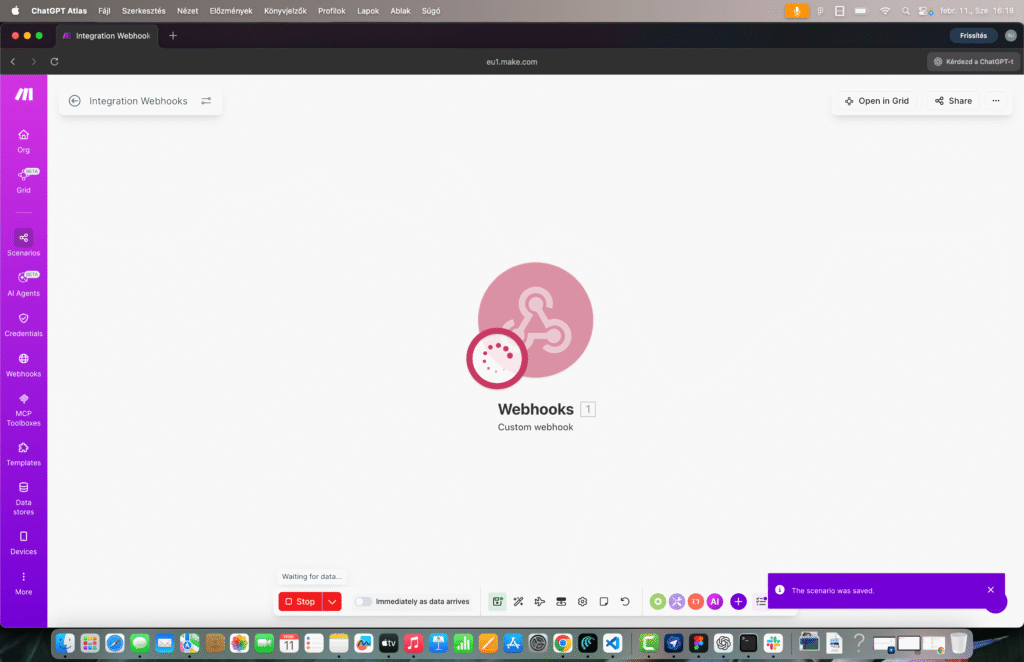This screenshot has height=662, width=1024.
Task: Add a new module with the plus button
Action: click(x=738, y=601)
